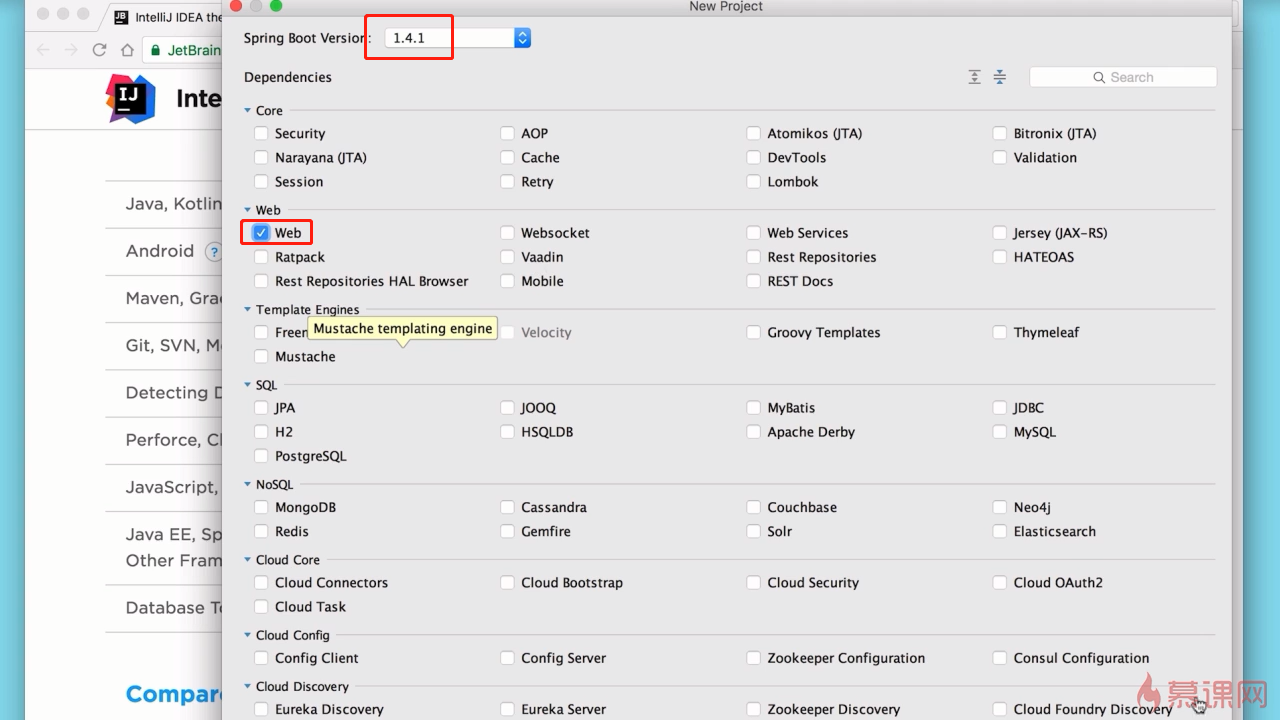Check the Atomikos (JTA) dependency
The height and width of the screenshot is (720, 1280).
[x=753, y=133]
